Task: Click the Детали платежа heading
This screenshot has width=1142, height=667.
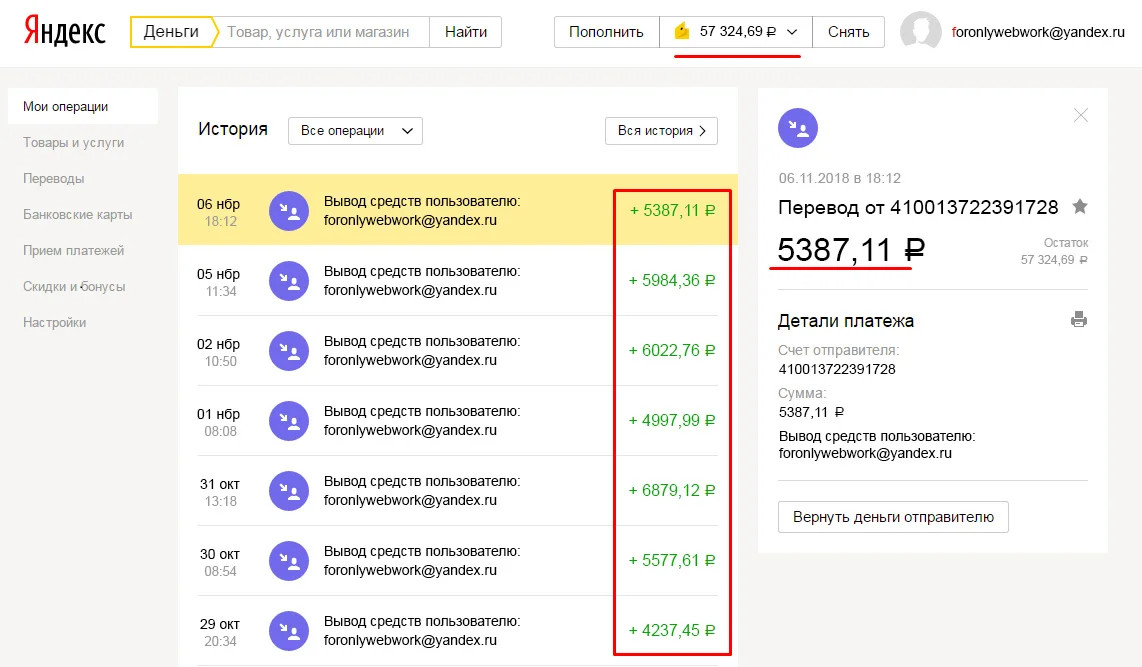Action: point(846,320)
